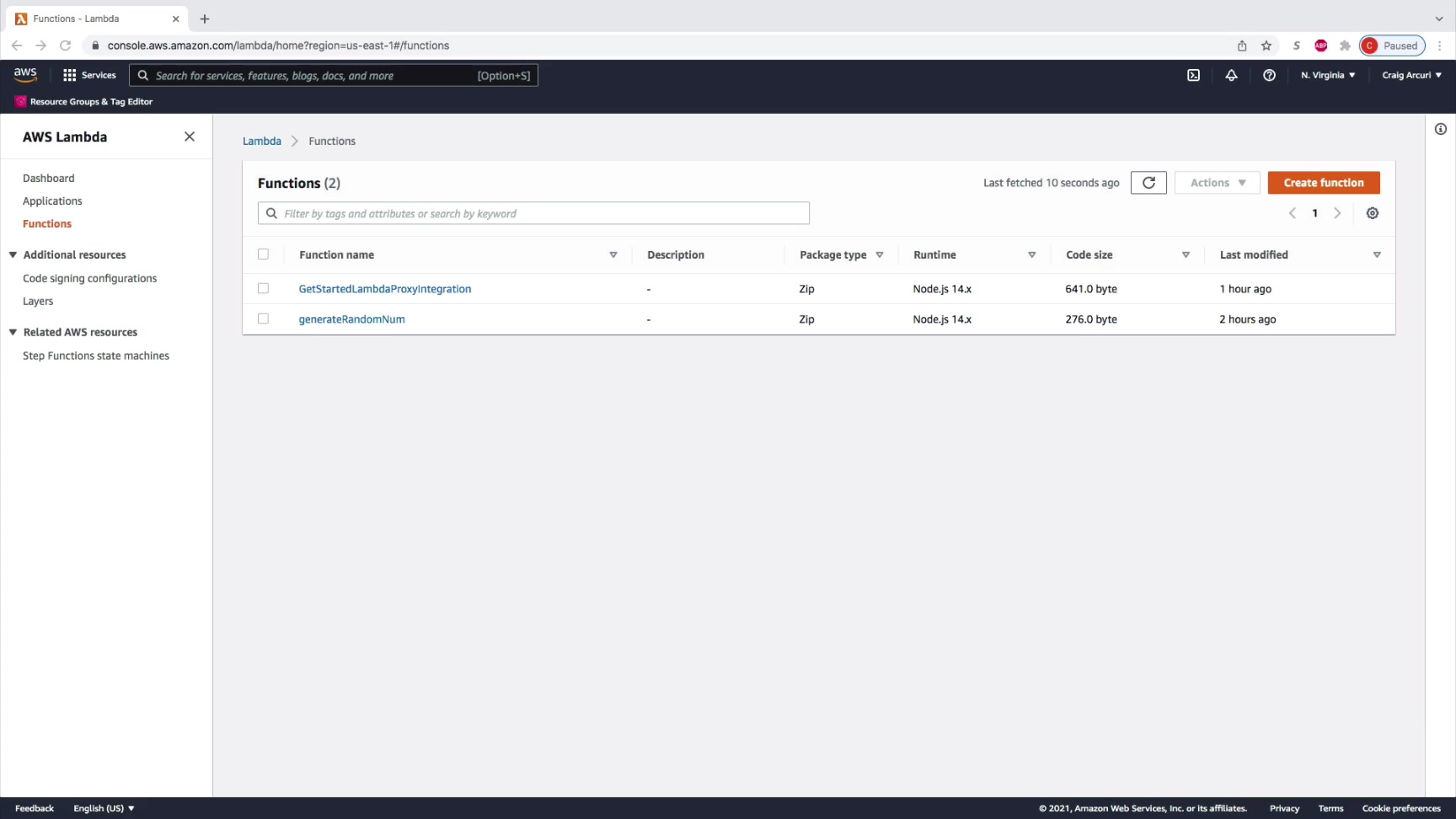This screenshot has width=1456, height=819.
Task: Open Step Functions state machines
Action: coord(96,356)
